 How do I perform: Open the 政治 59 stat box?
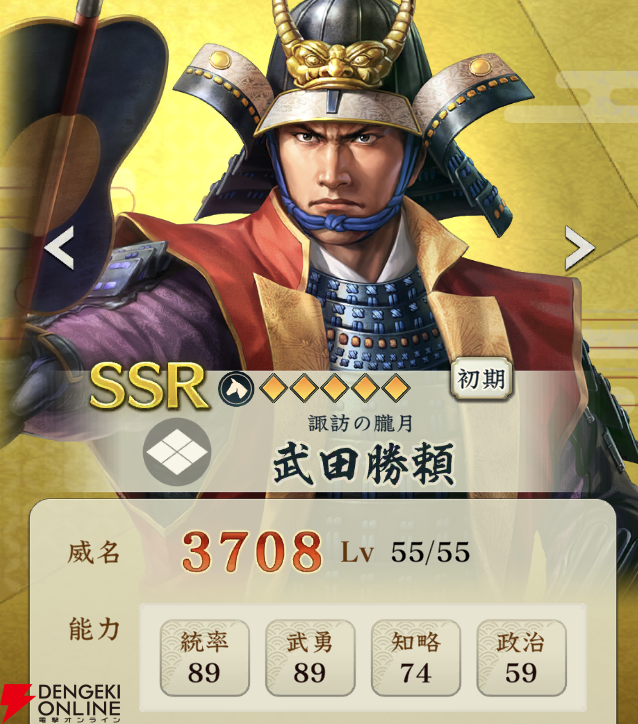[x=521, y=658]
